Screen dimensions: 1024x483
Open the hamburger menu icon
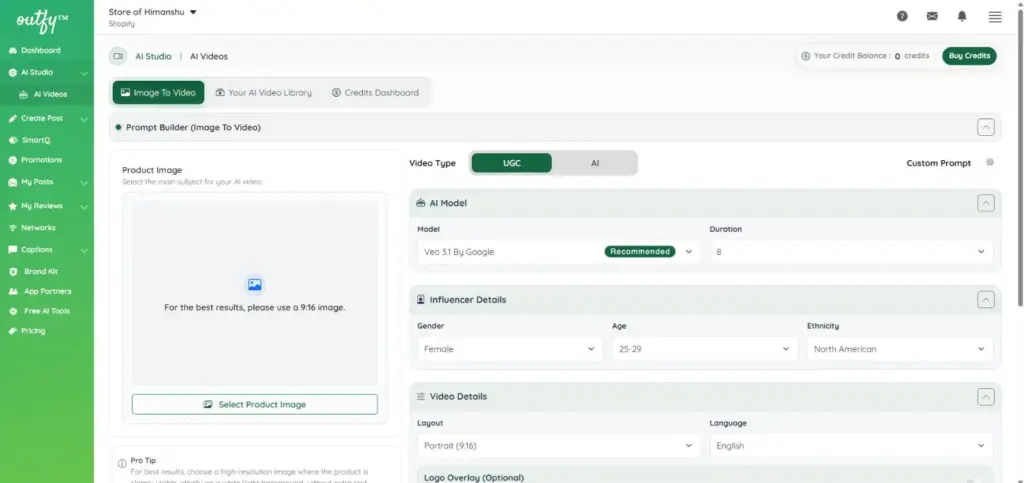point(995,17)
